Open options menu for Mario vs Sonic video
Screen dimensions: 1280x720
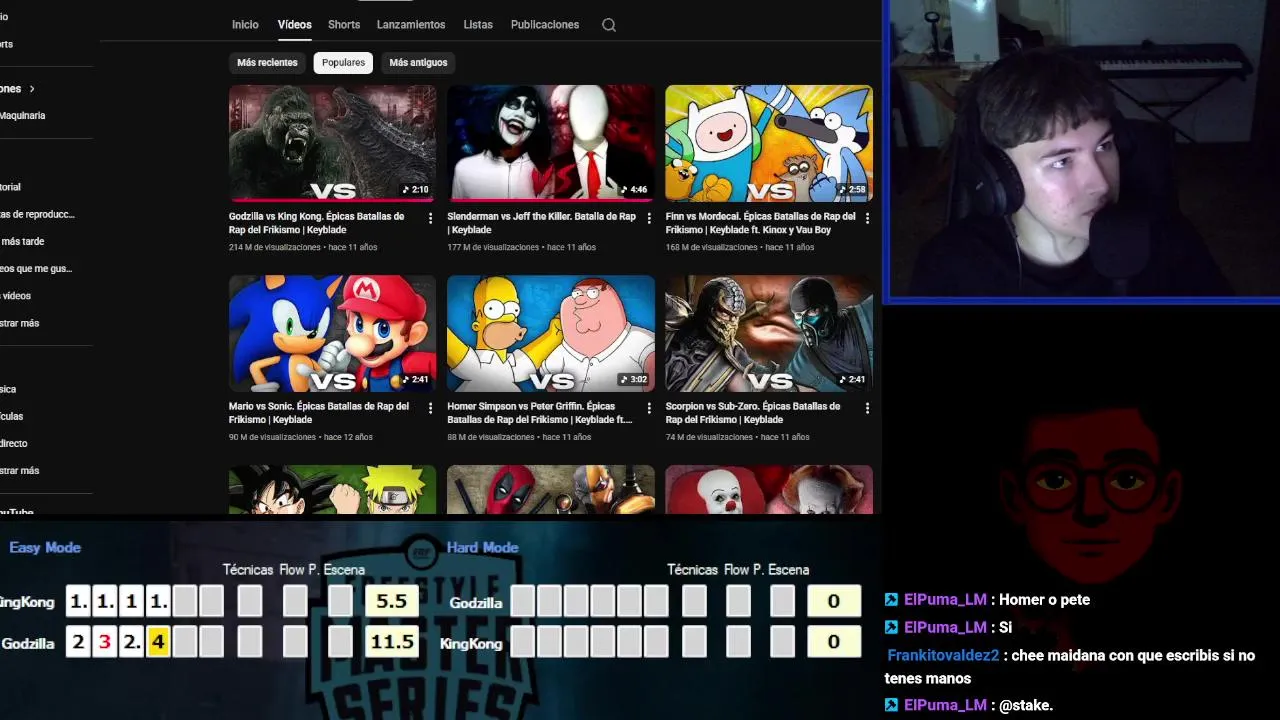tap(430, 408)
